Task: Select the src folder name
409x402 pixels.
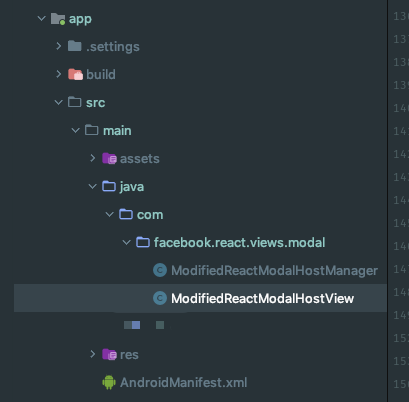Action: [x=96, y=103]
